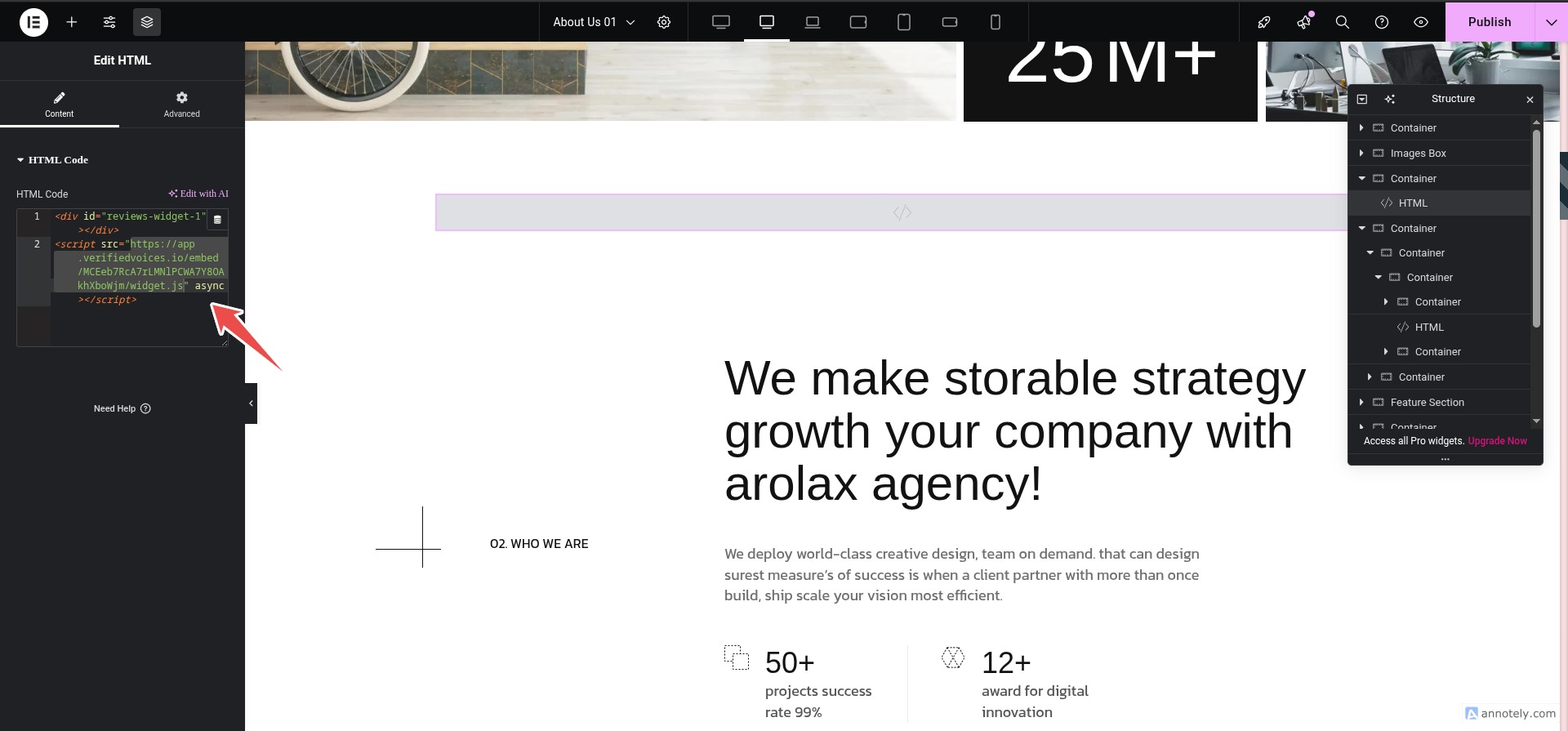
Task: Click the Add Element plus icon
Action: (72, 22)
